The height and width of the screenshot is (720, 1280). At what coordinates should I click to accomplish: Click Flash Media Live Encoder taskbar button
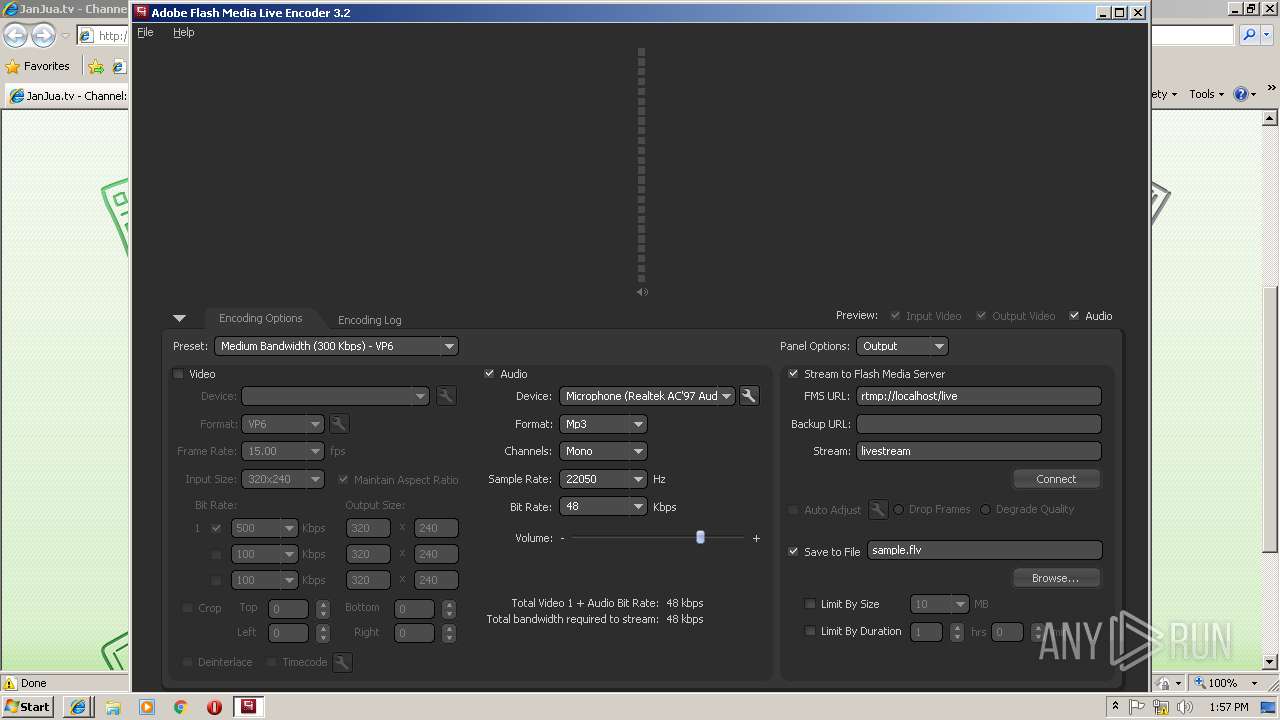[x=247, y=707]
